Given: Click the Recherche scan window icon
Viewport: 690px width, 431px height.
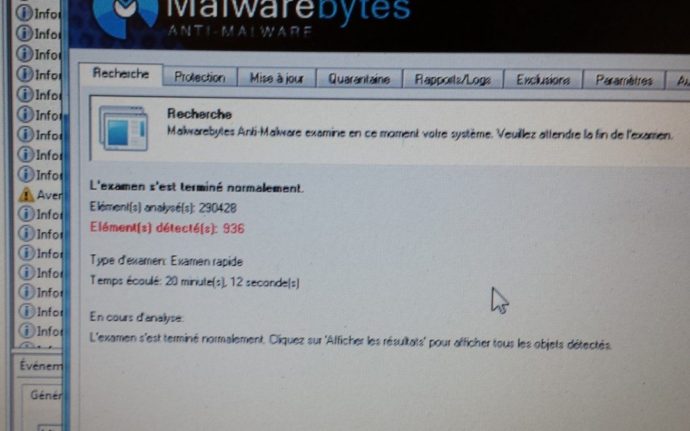Looking at the screenshot, I should coord(123,128).
